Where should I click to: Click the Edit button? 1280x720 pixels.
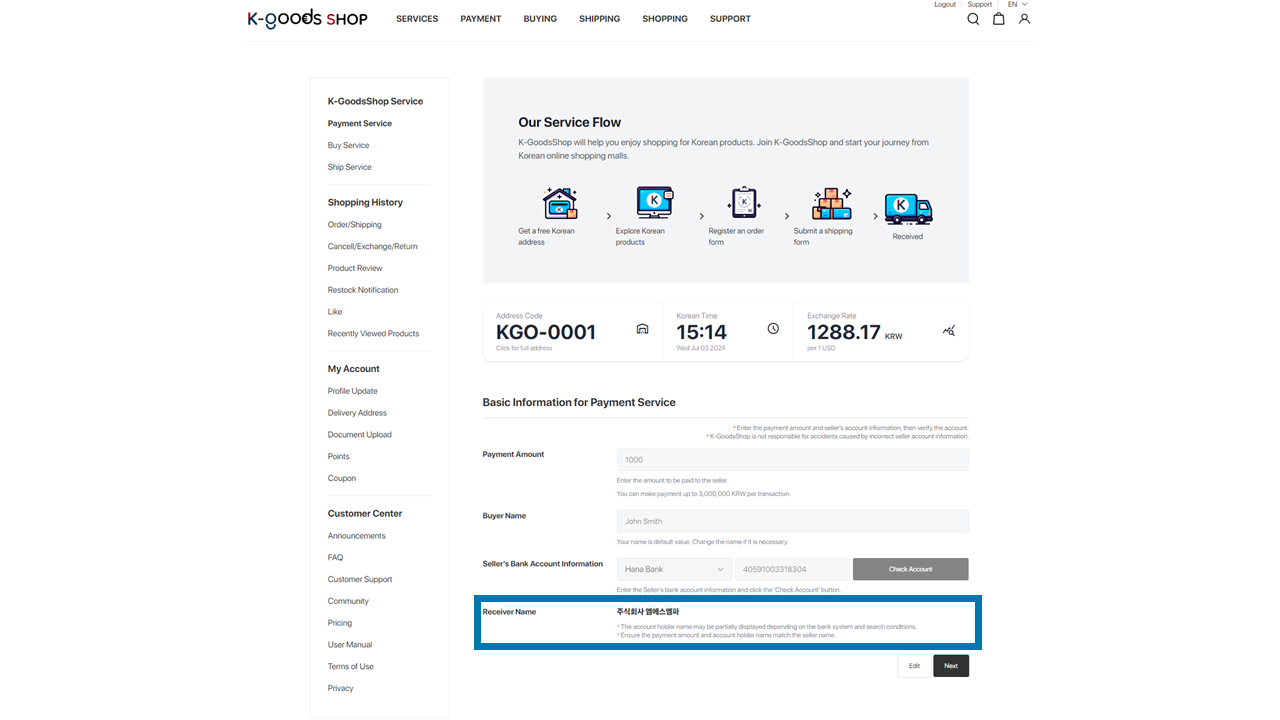(x=914, y=666)
